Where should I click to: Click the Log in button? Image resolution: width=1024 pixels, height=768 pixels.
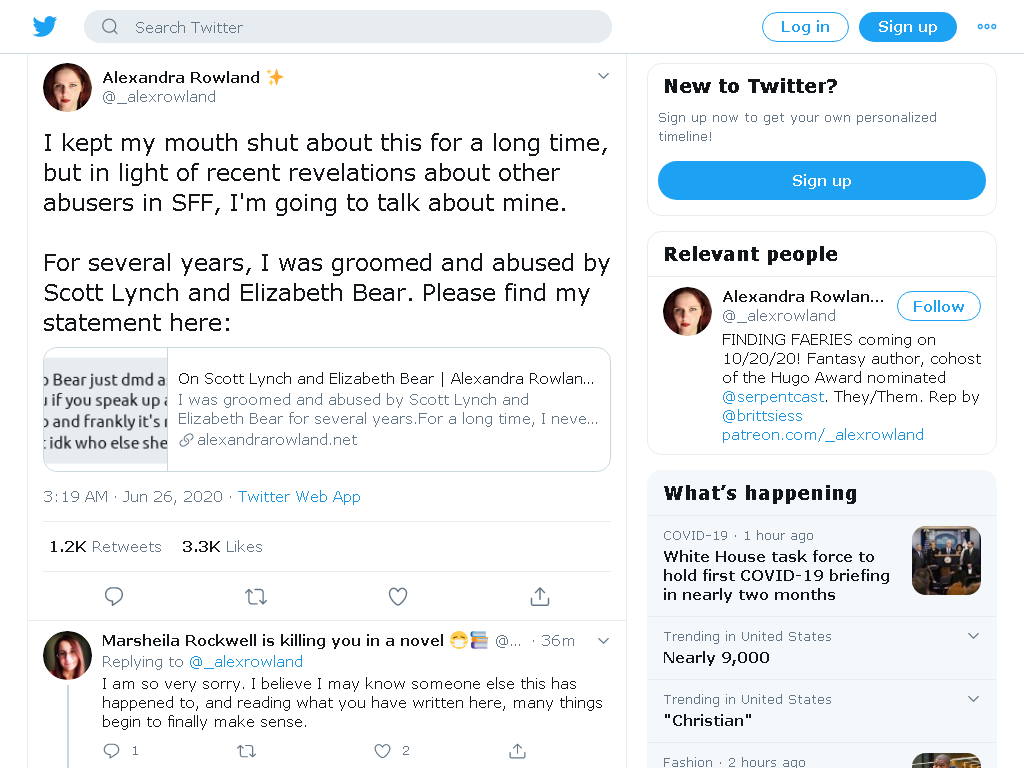pyautogui.click(x=805, y=27)
